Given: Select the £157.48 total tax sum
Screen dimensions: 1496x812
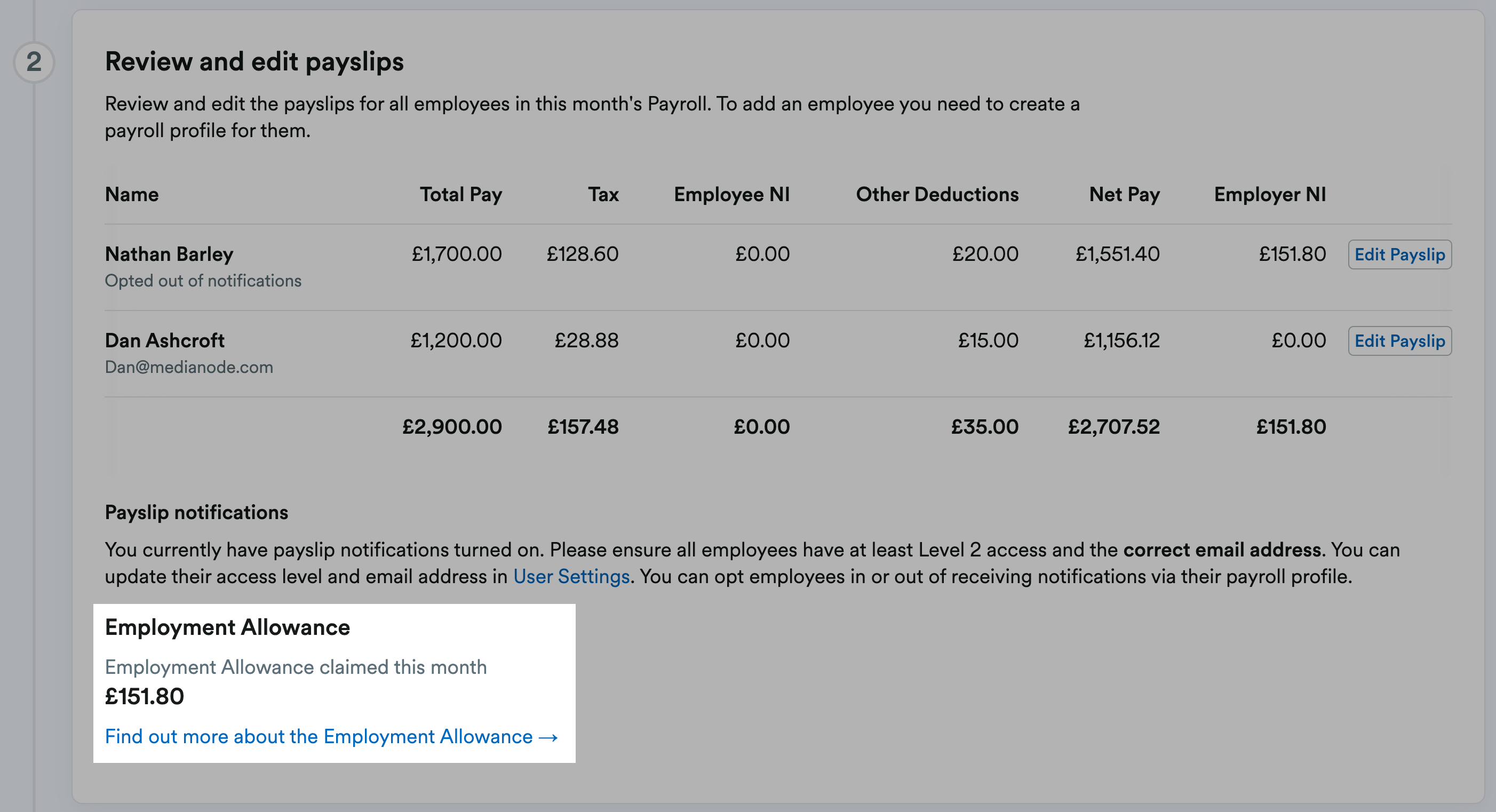Looking at the screenshot, I should [x=583, y=427].
